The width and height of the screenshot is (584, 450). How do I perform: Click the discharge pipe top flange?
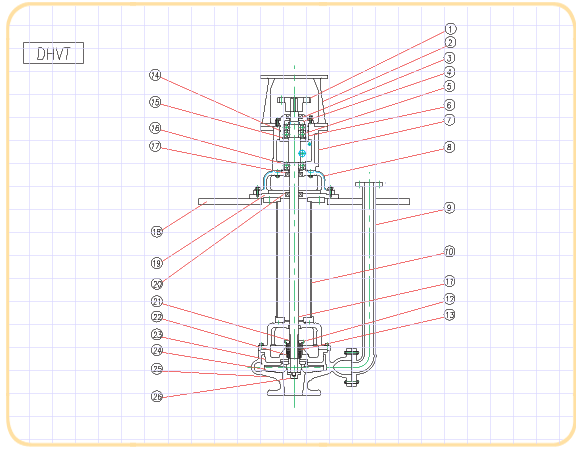pyautogui.click(x=369, y=184)
